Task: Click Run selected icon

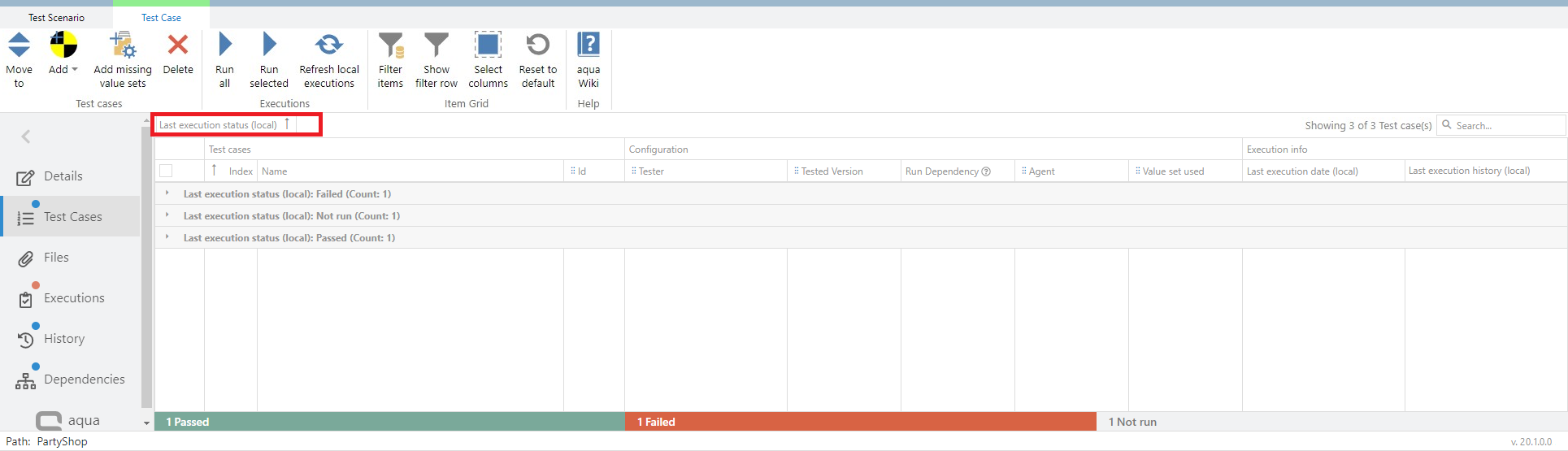Action: coord(269,46)
